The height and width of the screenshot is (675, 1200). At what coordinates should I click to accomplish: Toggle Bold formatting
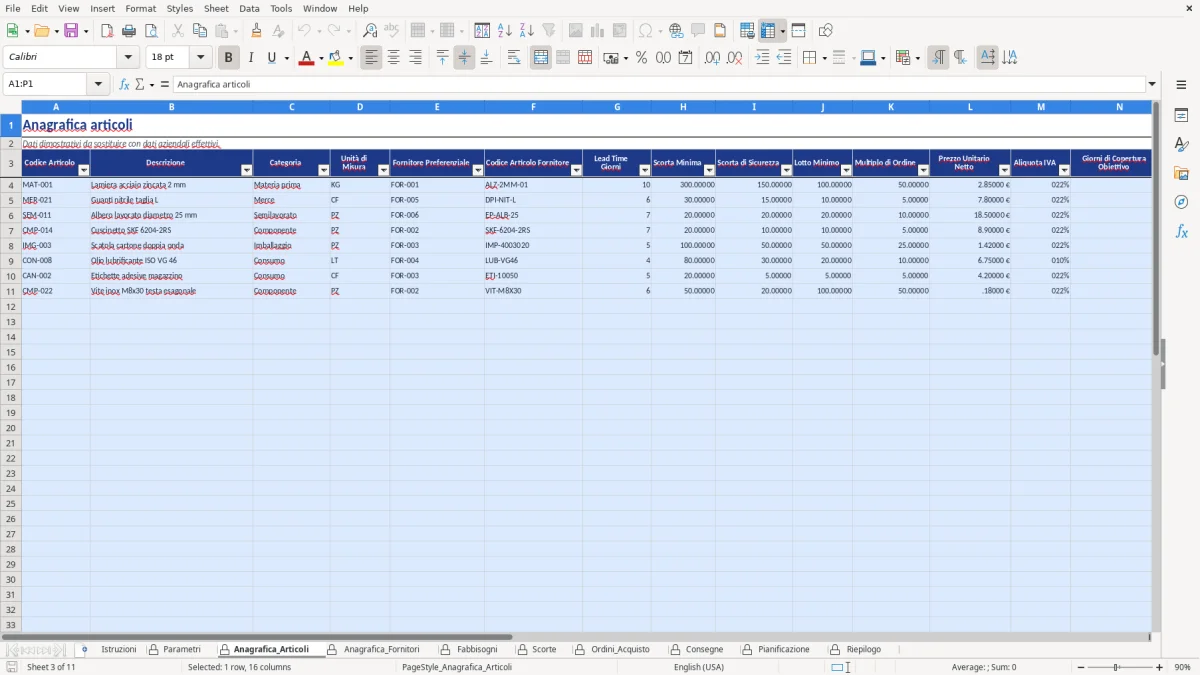click(228, 58)
